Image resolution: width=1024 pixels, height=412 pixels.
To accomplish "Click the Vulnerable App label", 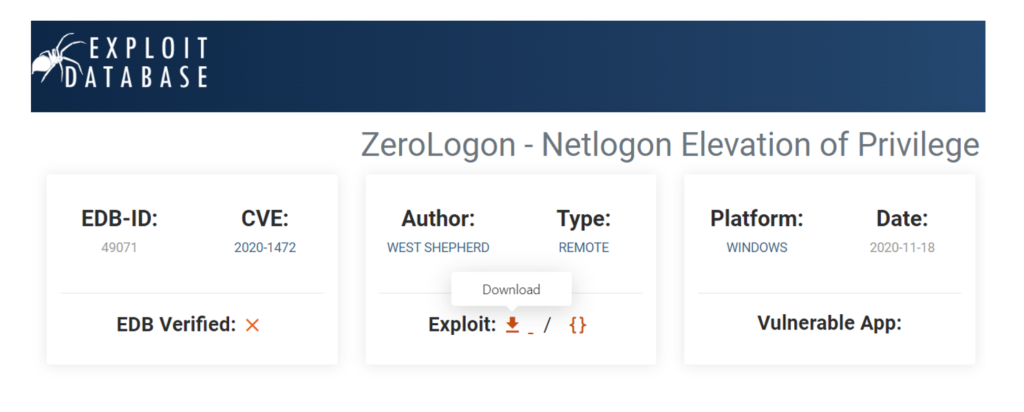I will point(829,323).
